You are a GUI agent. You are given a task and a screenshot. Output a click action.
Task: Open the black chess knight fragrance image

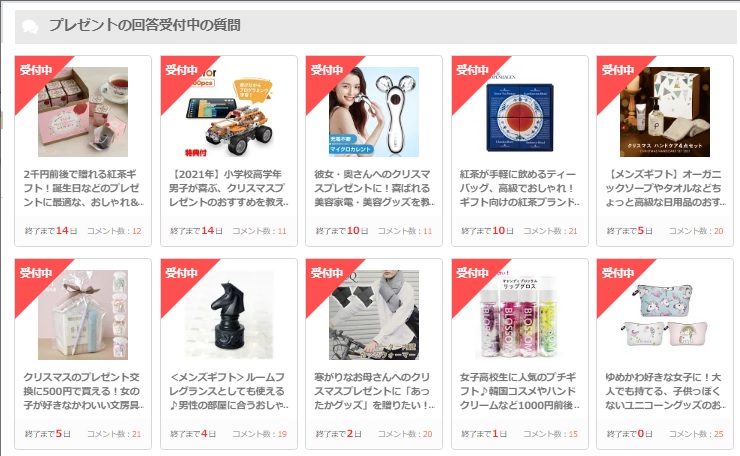(229, 315)
